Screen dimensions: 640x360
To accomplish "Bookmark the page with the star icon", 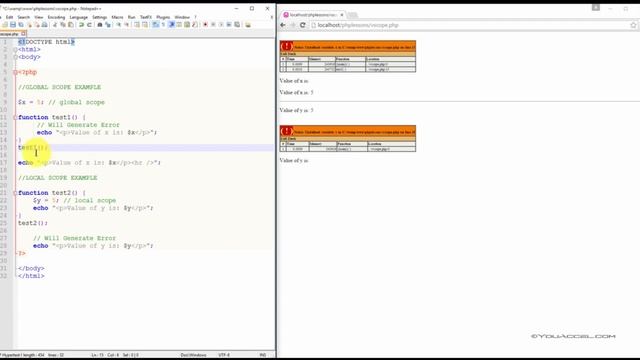I will 633,25.
